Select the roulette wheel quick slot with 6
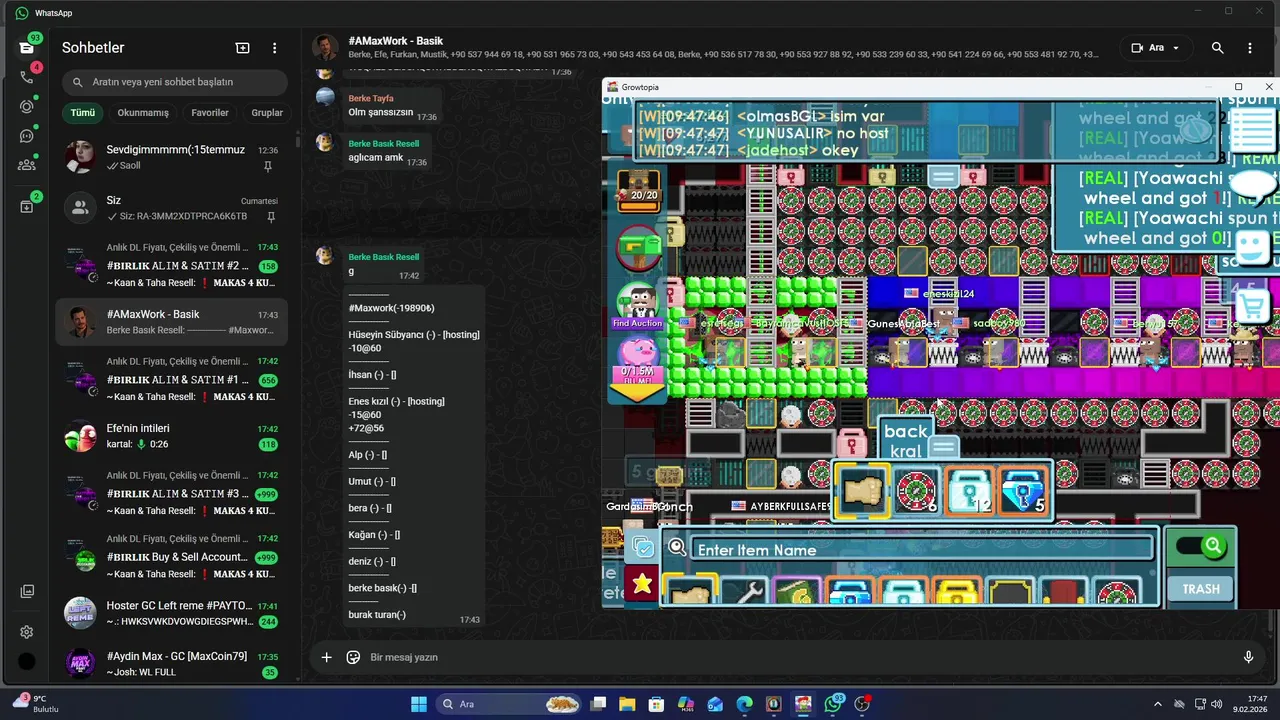1280x720 pixels. tap(916, 492)
